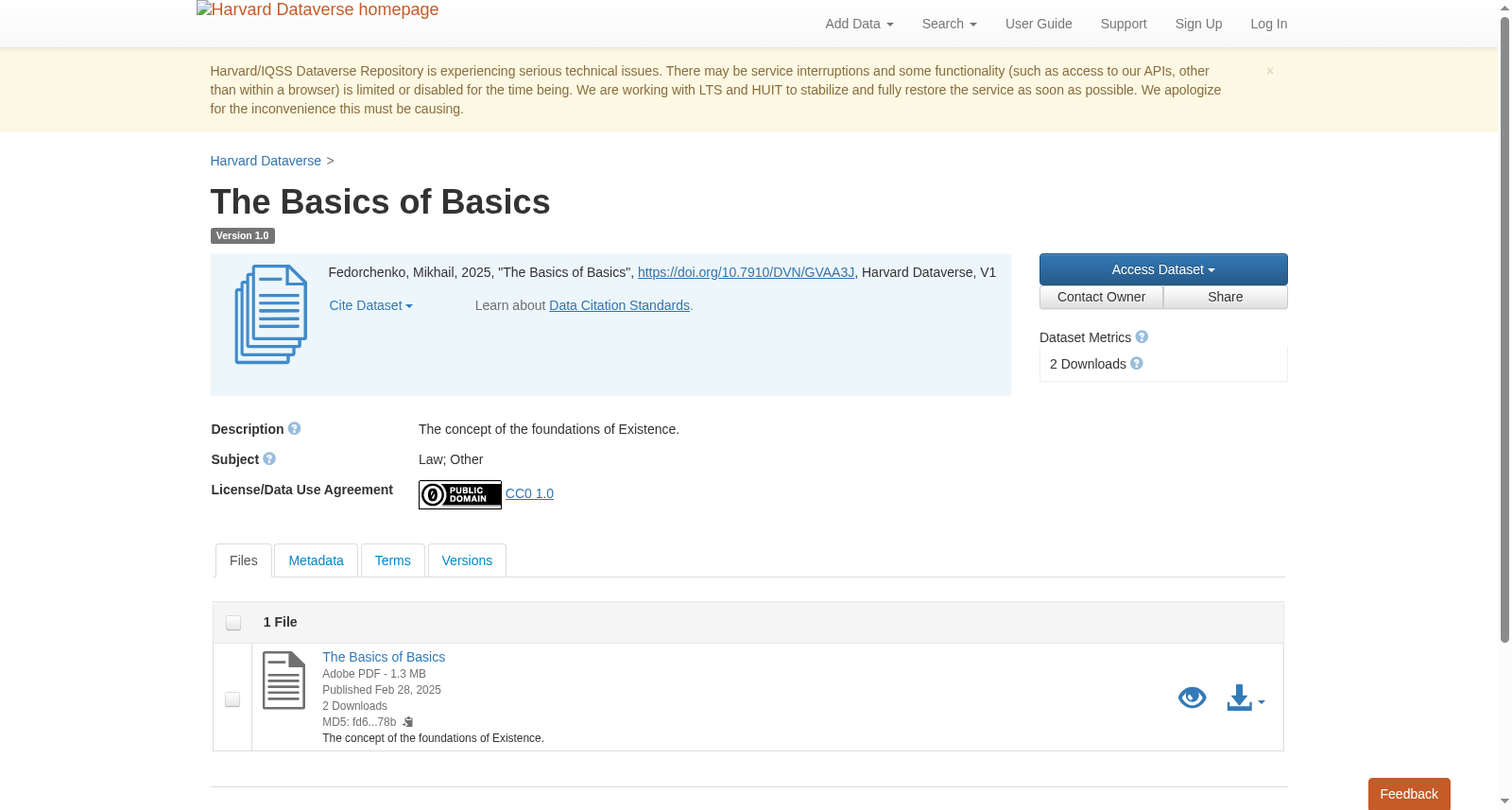Open the dataset DOI link

[x=746, y=272]
